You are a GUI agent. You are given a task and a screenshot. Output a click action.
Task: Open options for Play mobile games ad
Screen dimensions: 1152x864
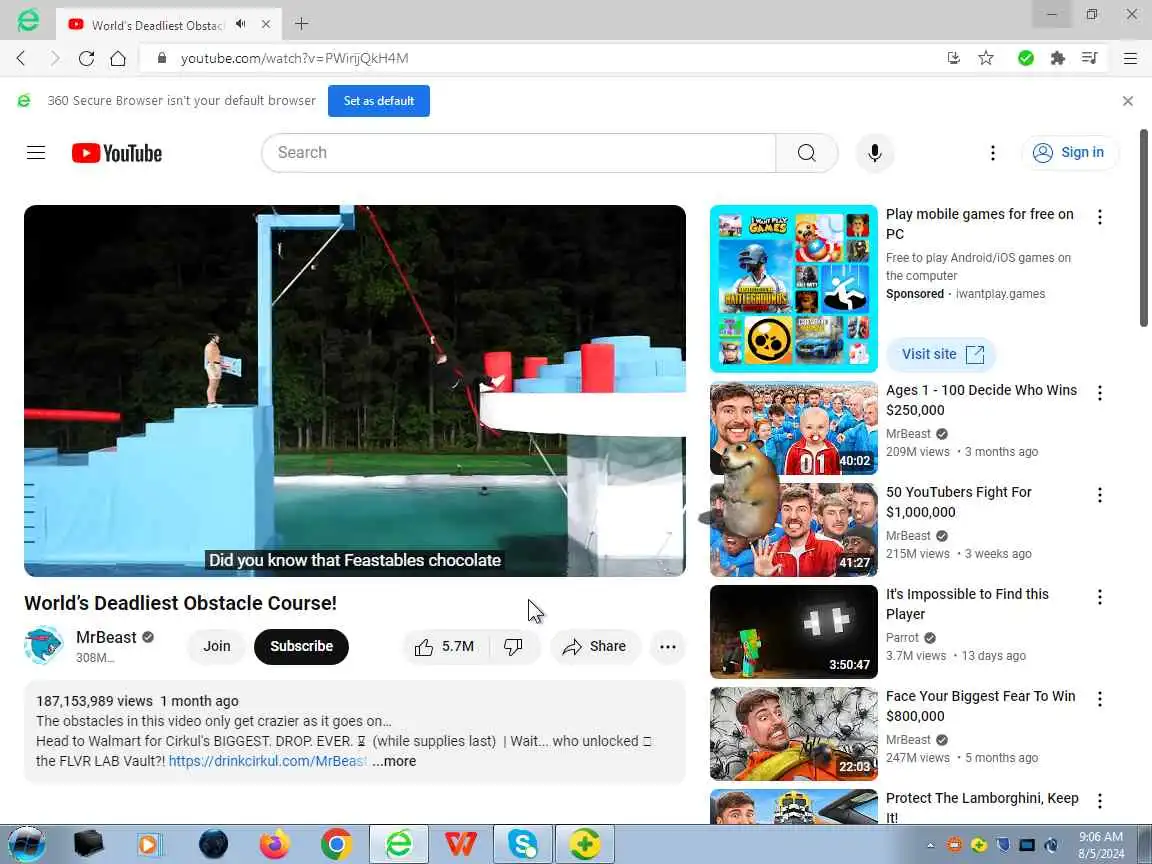(x=1099, y=217)
